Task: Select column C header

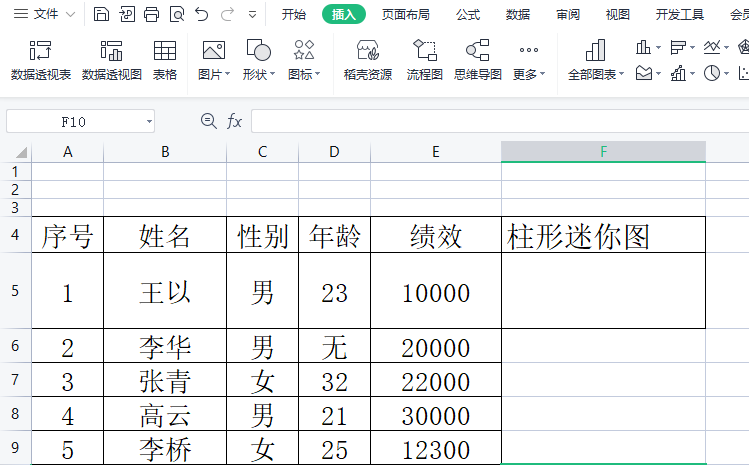Action: (x=262, y=152)
